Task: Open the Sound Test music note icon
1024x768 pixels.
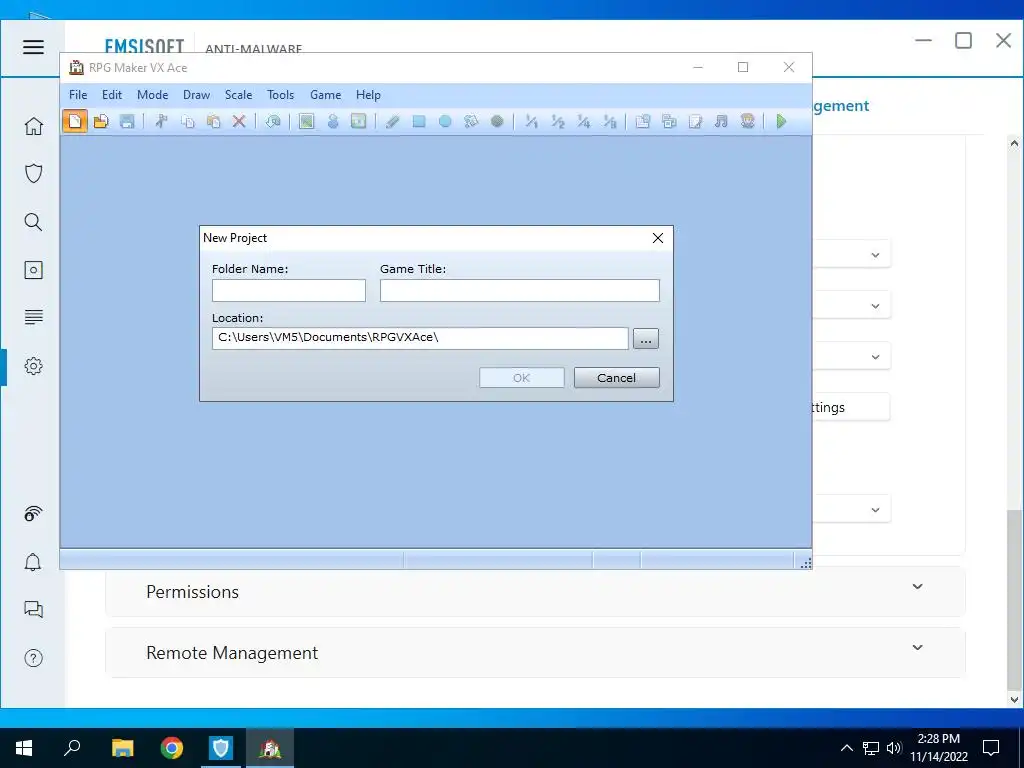Action: point(721,121)
